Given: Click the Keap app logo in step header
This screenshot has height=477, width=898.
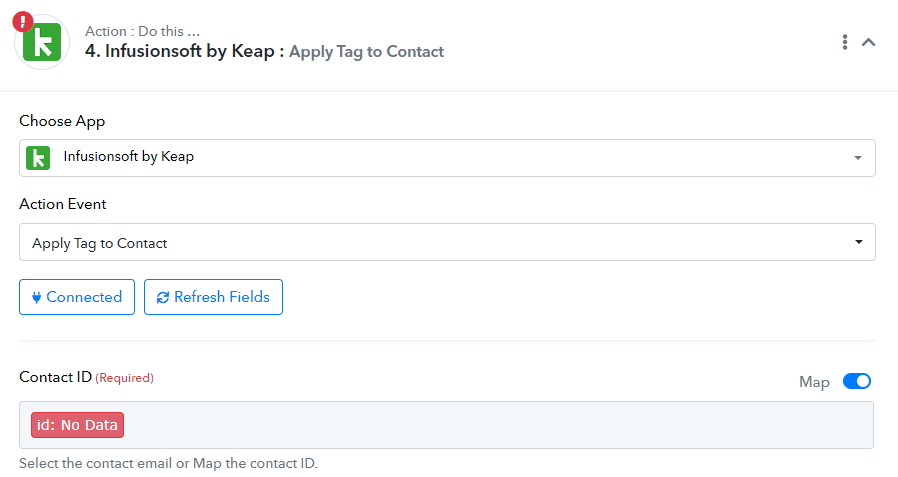Looking at the screenshot, I should (x=42, y=42).
